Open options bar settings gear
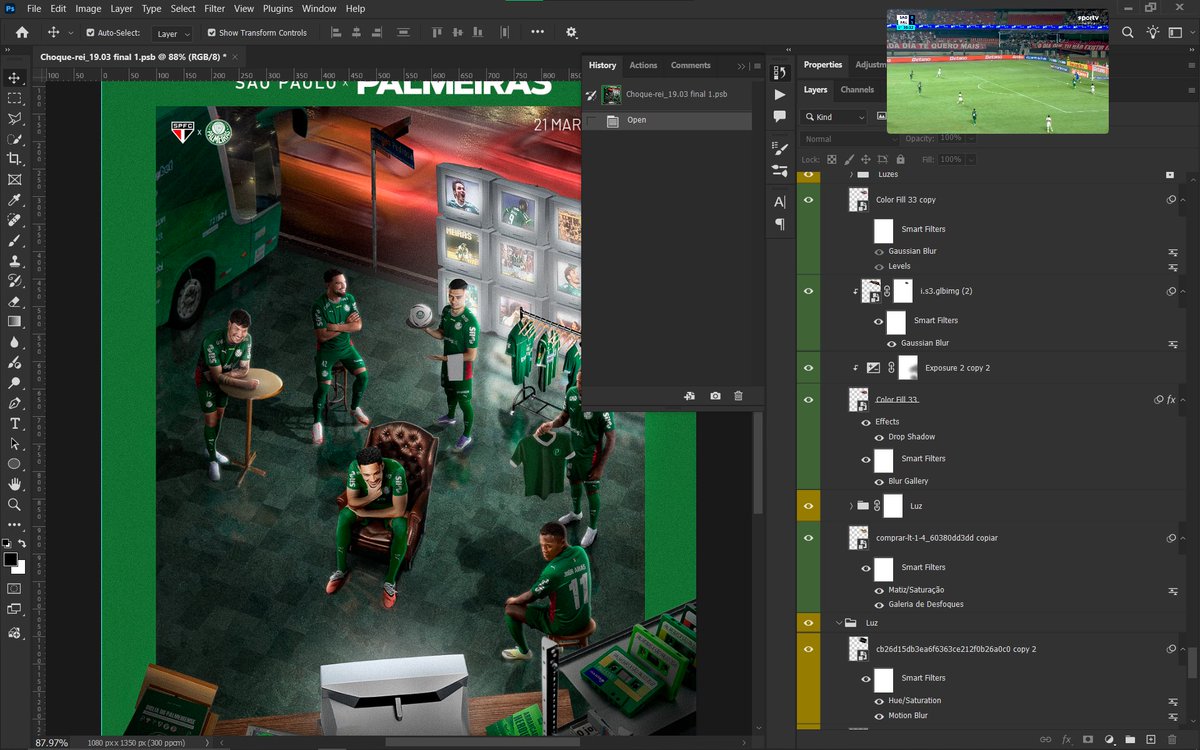Viewport: 1200px width, 750px height. [572, 32]
